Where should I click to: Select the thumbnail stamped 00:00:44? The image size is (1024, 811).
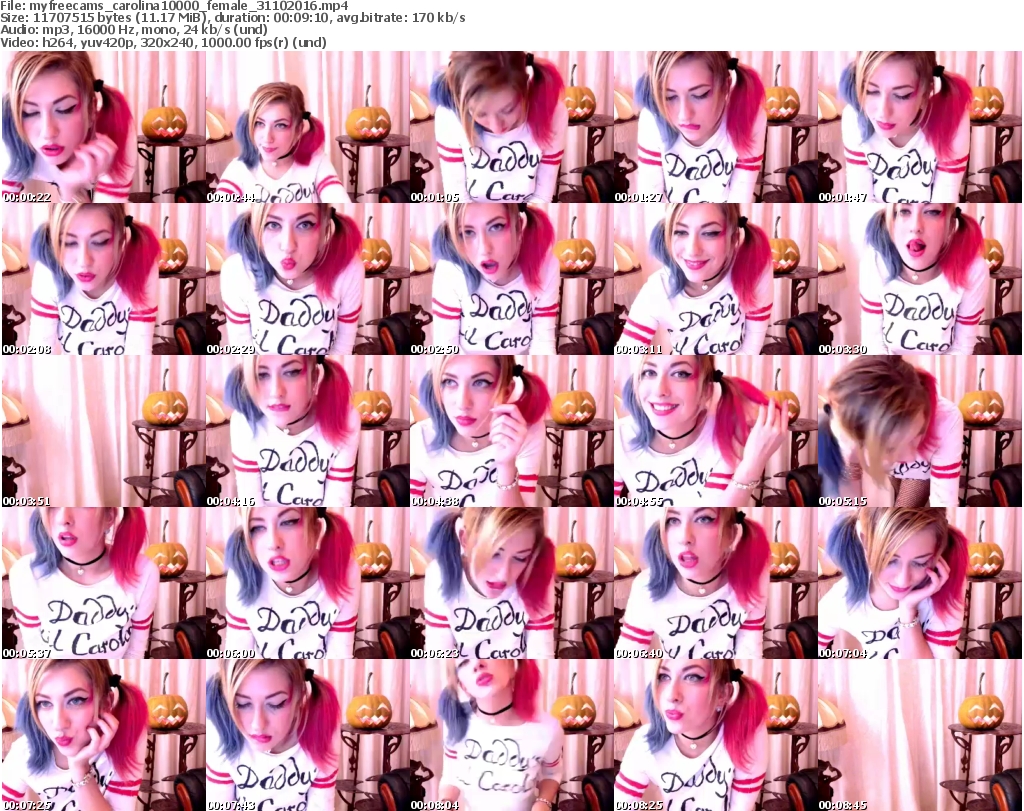(307, 127)
